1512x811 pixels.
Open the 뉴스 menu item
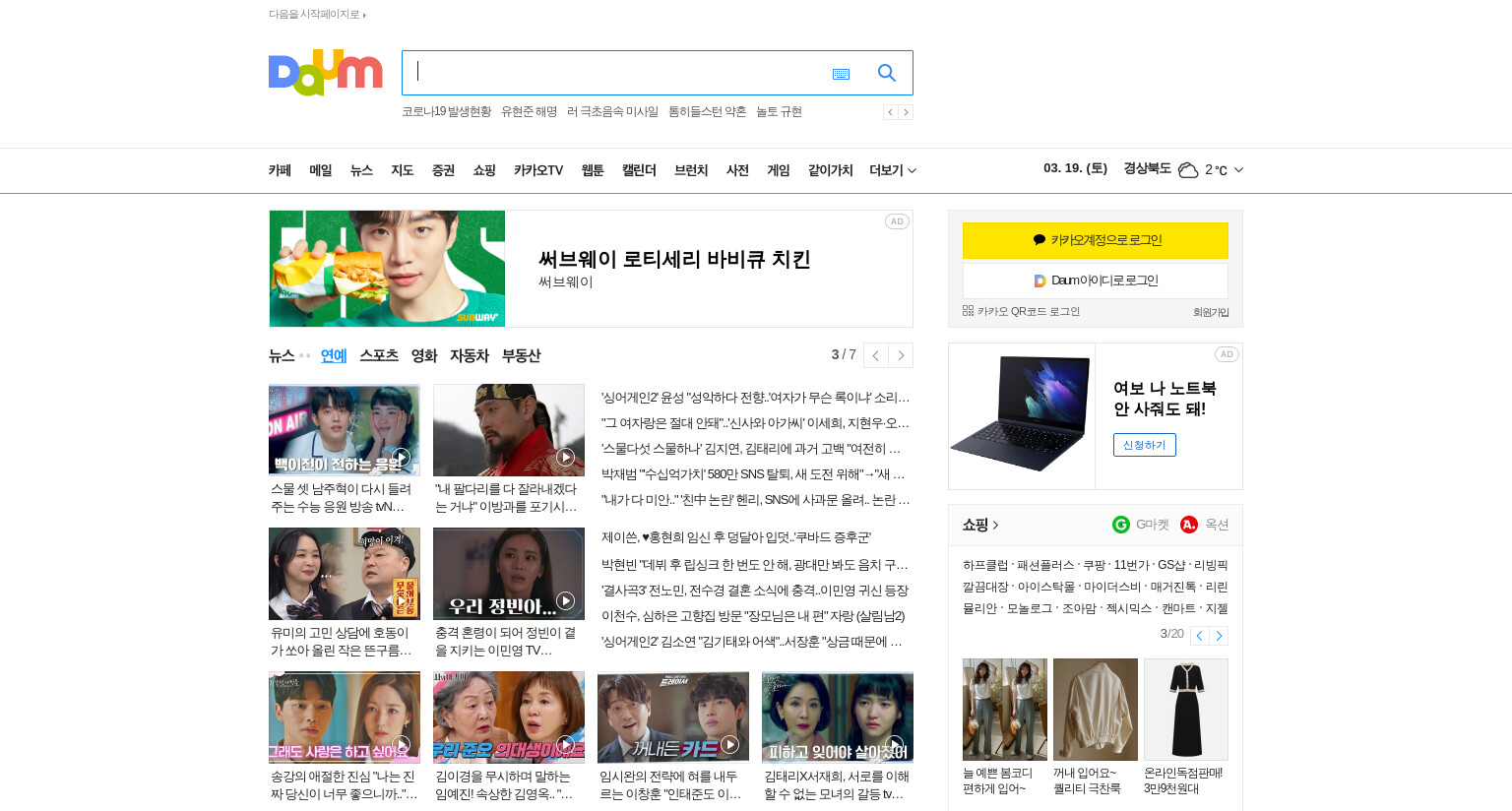[x=361, y=170]
